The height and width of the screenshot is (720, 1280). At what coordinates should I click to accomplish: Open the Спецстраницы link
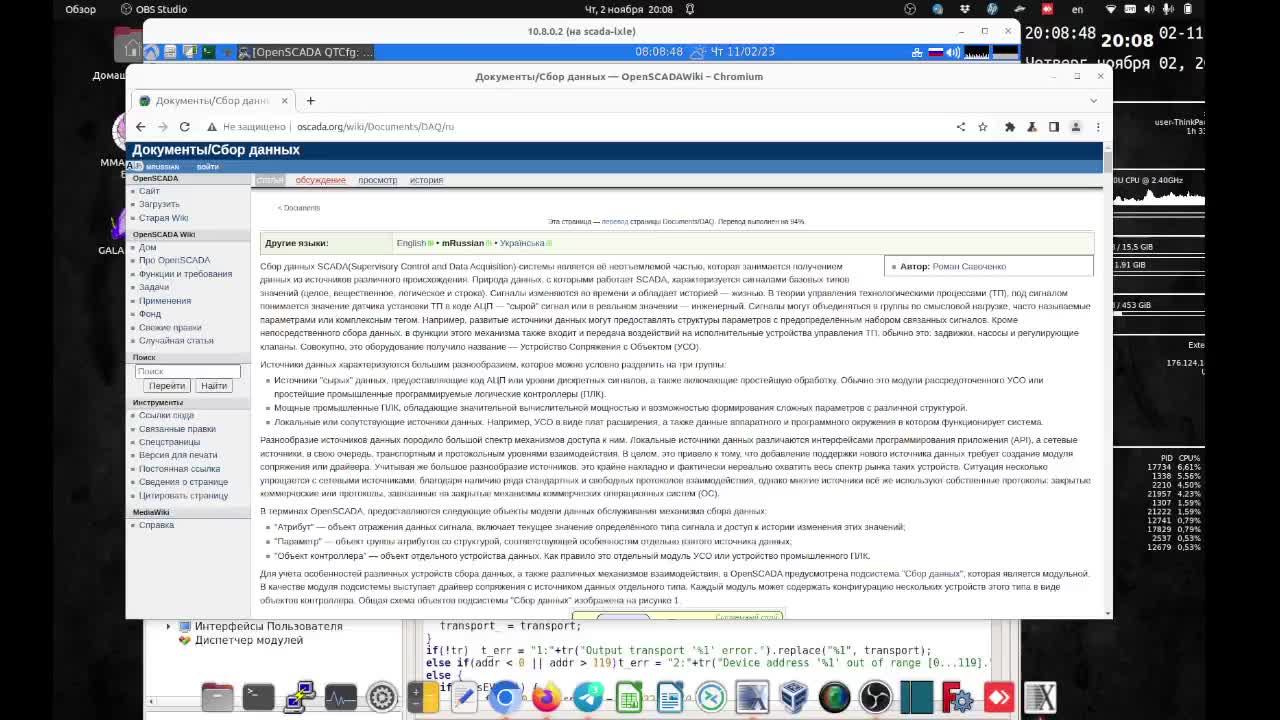click(169, 442)
